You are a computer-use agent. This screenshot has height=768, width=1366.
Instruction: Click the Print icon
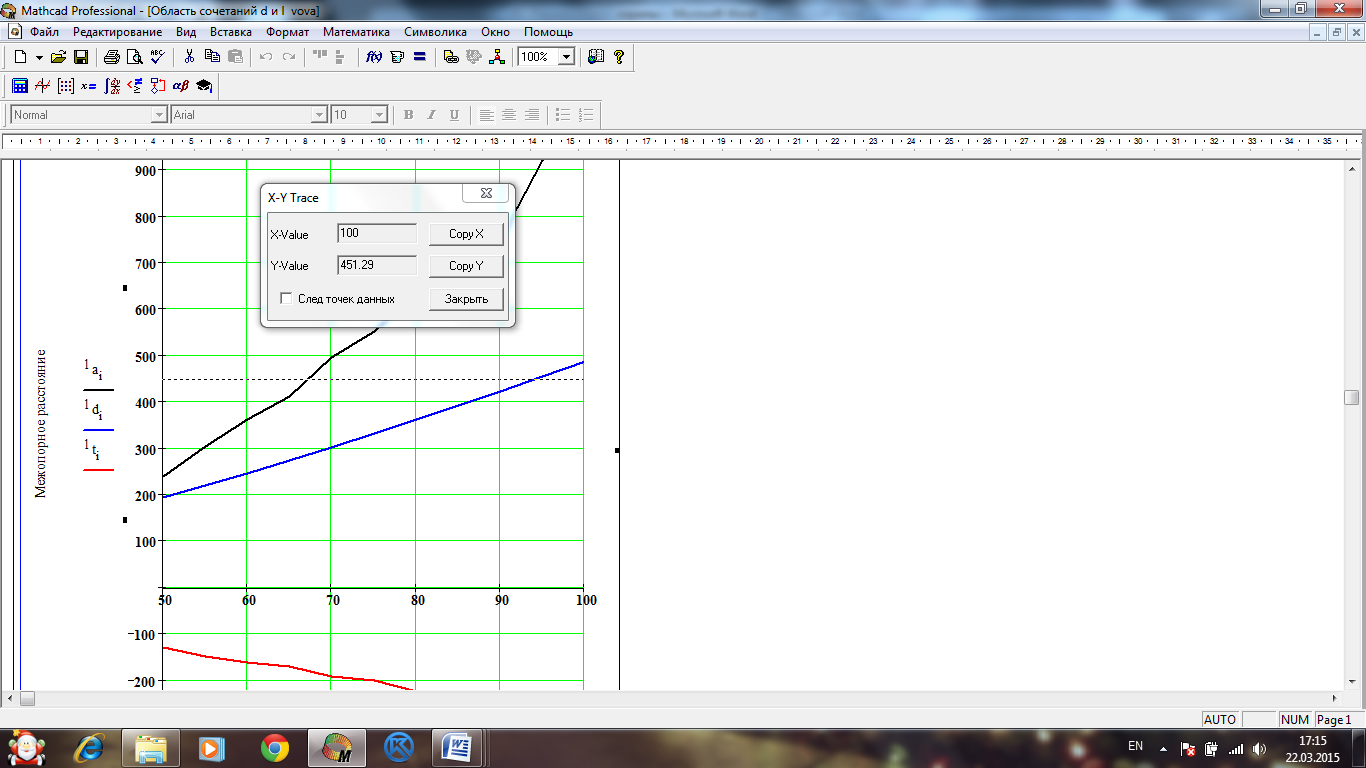tap(112, 57)
